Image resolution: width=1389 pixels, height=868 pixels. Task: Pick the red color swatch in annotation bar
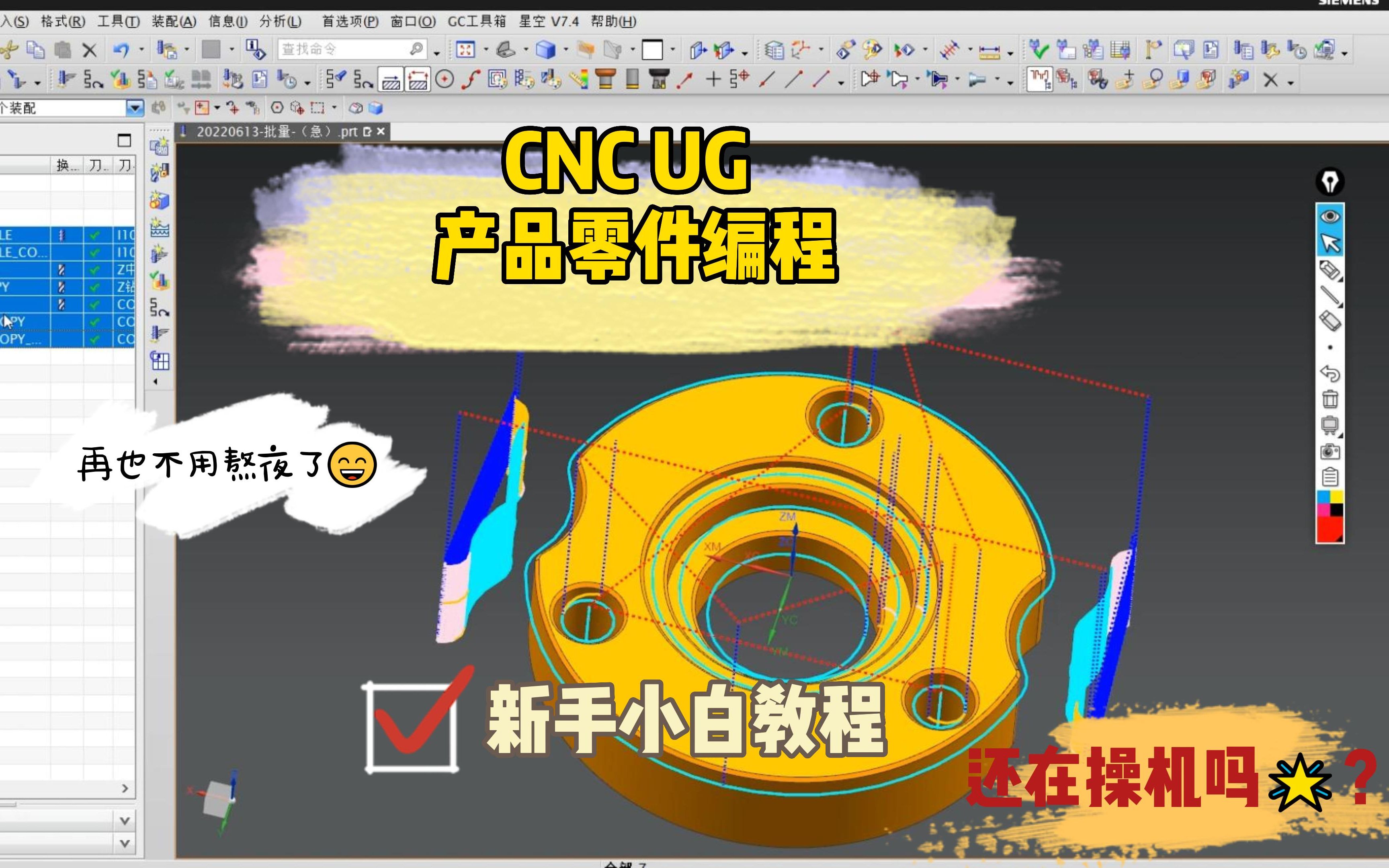(x=1329, y=529)
